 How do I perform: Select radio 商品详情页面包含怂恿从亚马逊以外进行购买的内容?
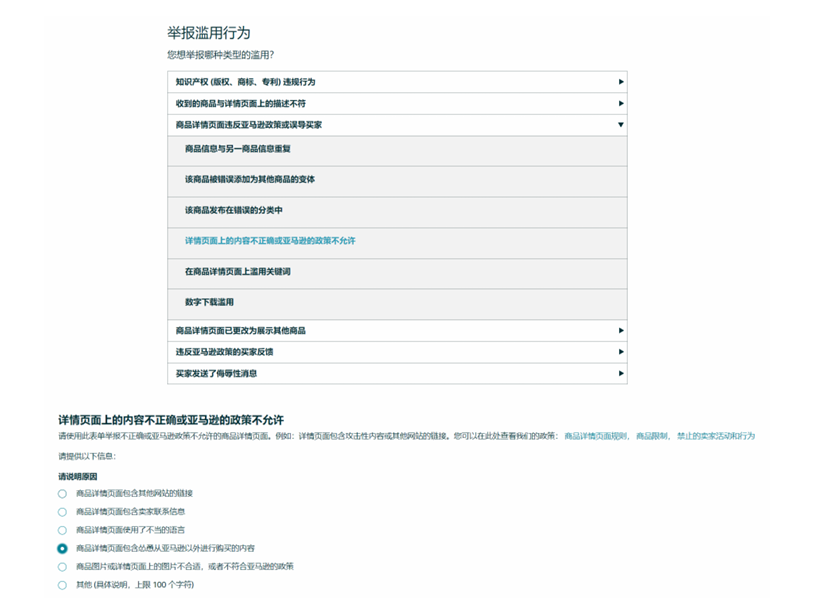(62, 549)
